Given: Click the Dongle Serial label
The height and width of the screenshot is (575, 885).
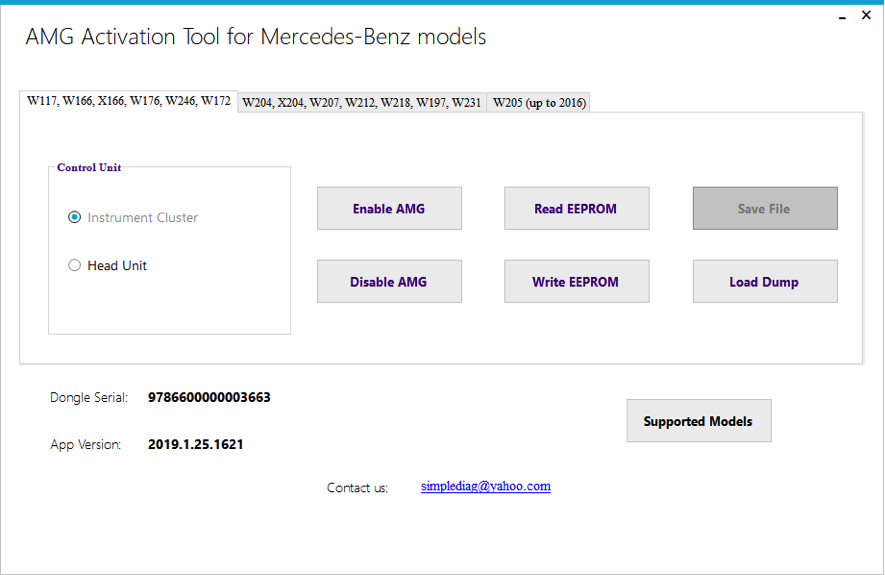Looking at the screenshot, I should (89, 397).
